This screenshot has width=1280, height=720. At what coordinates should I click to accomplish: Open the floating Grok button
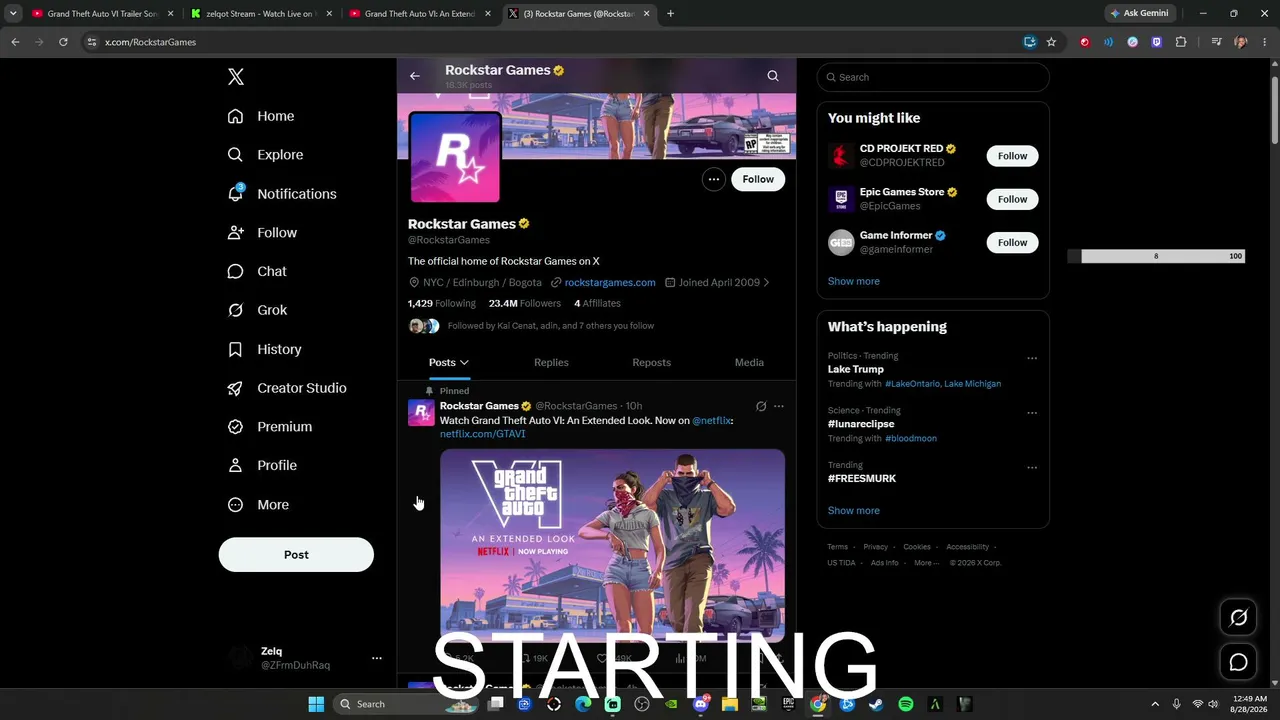pyautogui.click(x=1238, y=618)
